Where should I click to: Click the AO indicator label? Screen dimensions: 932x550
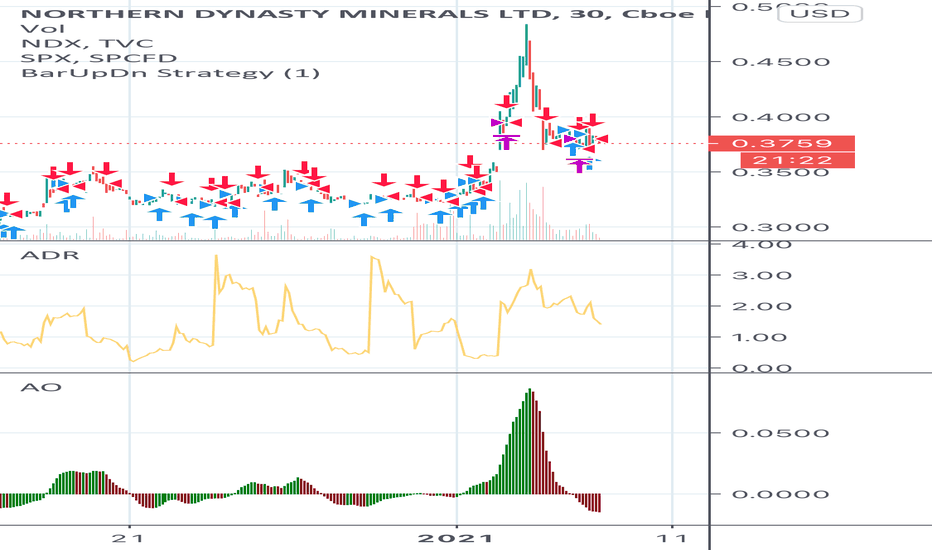(41, 388)
